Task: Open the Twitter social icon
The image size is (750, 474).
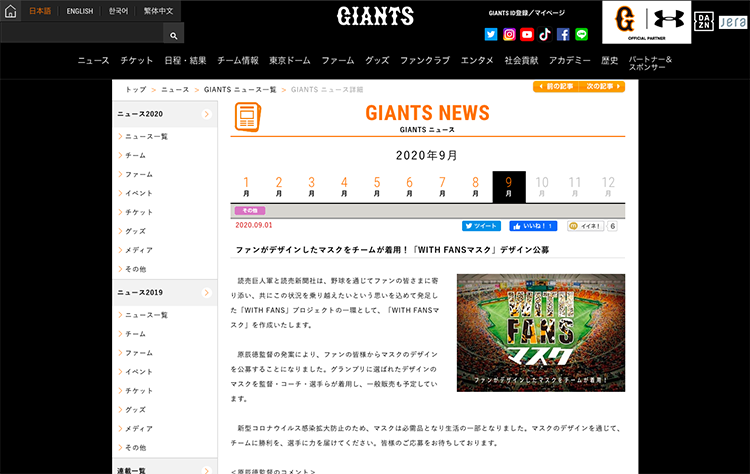Action: point(491,34)
